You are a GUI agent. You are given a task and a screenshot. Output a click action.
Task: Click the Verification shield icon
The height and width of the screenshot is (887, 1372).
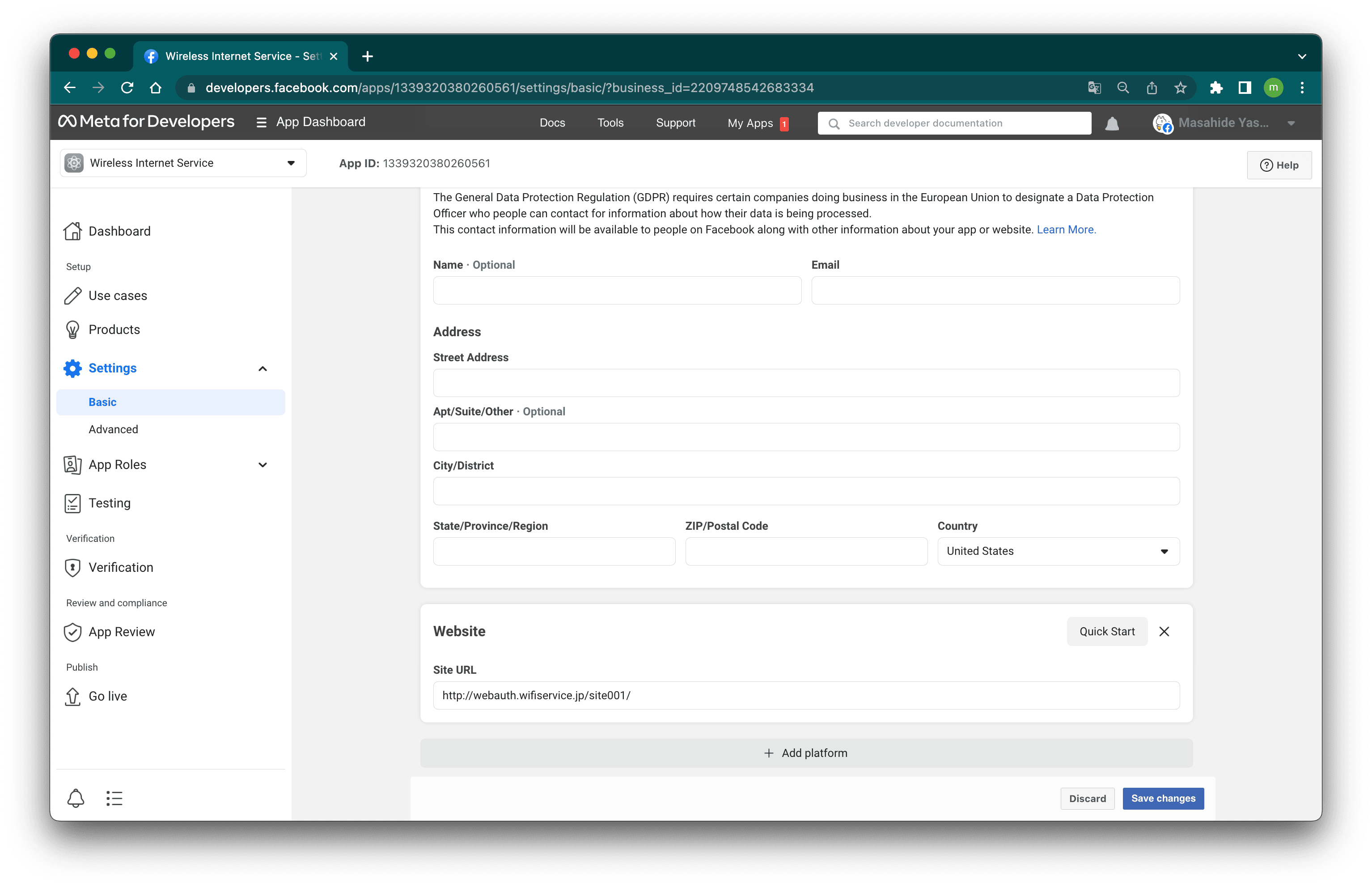pos(72,567)
